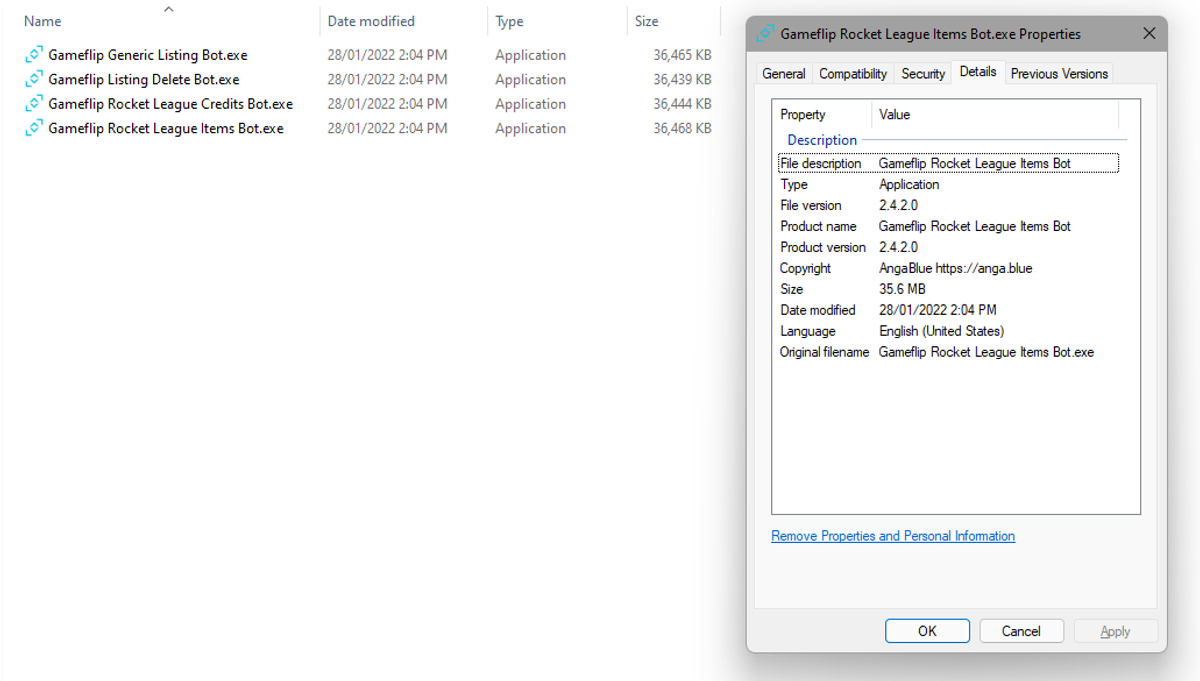
Task: Click the Apply button
Action: (x=1115, y=630)
